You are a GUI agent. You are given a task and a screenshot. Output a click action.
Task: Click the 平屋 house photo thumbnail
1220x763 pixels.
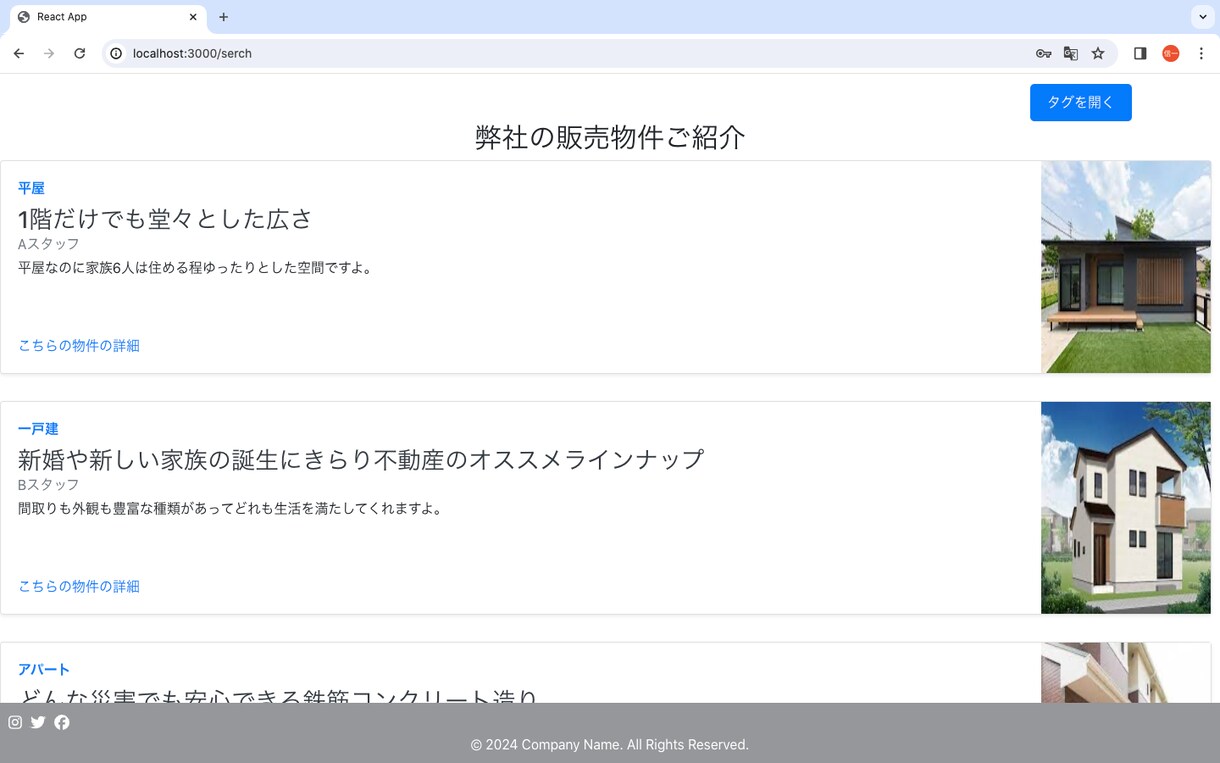tap(1126, 267)
